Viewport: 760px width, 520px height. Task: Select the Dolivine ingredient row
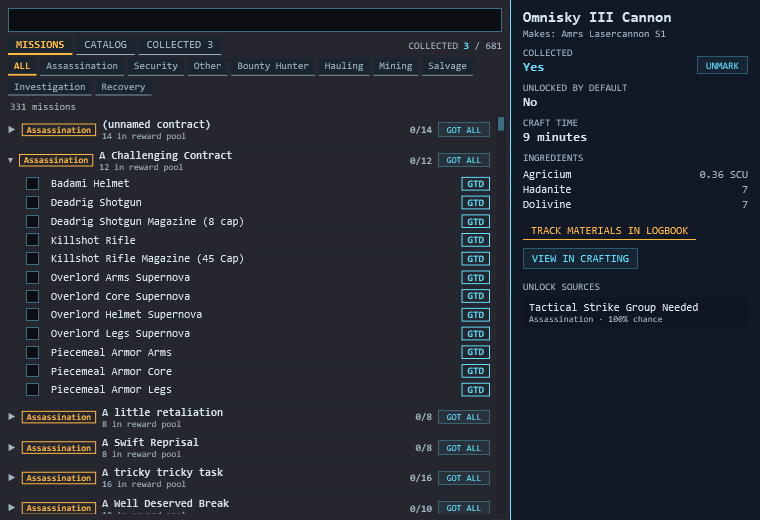pyautogui.click(x=635, y=205)
